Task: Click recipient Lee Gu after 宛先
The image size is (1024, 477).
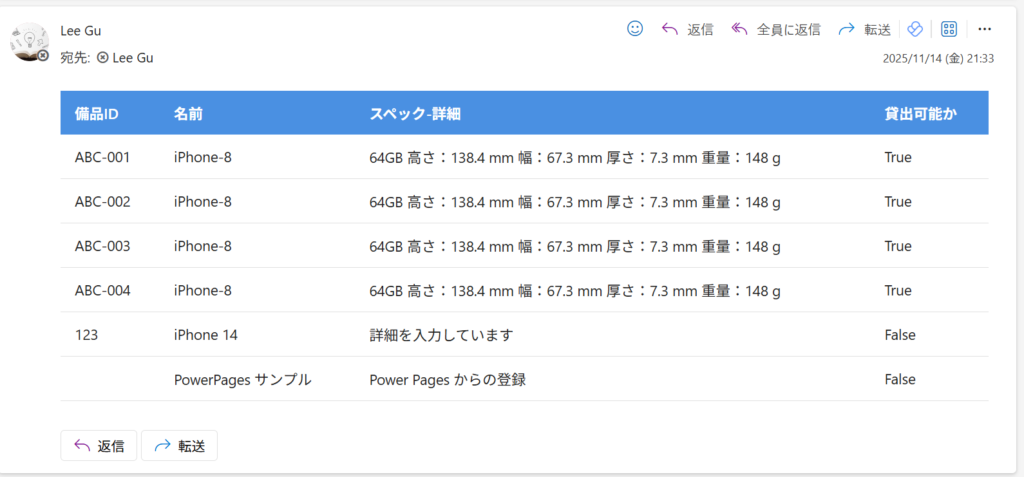Action: point(132,58)
